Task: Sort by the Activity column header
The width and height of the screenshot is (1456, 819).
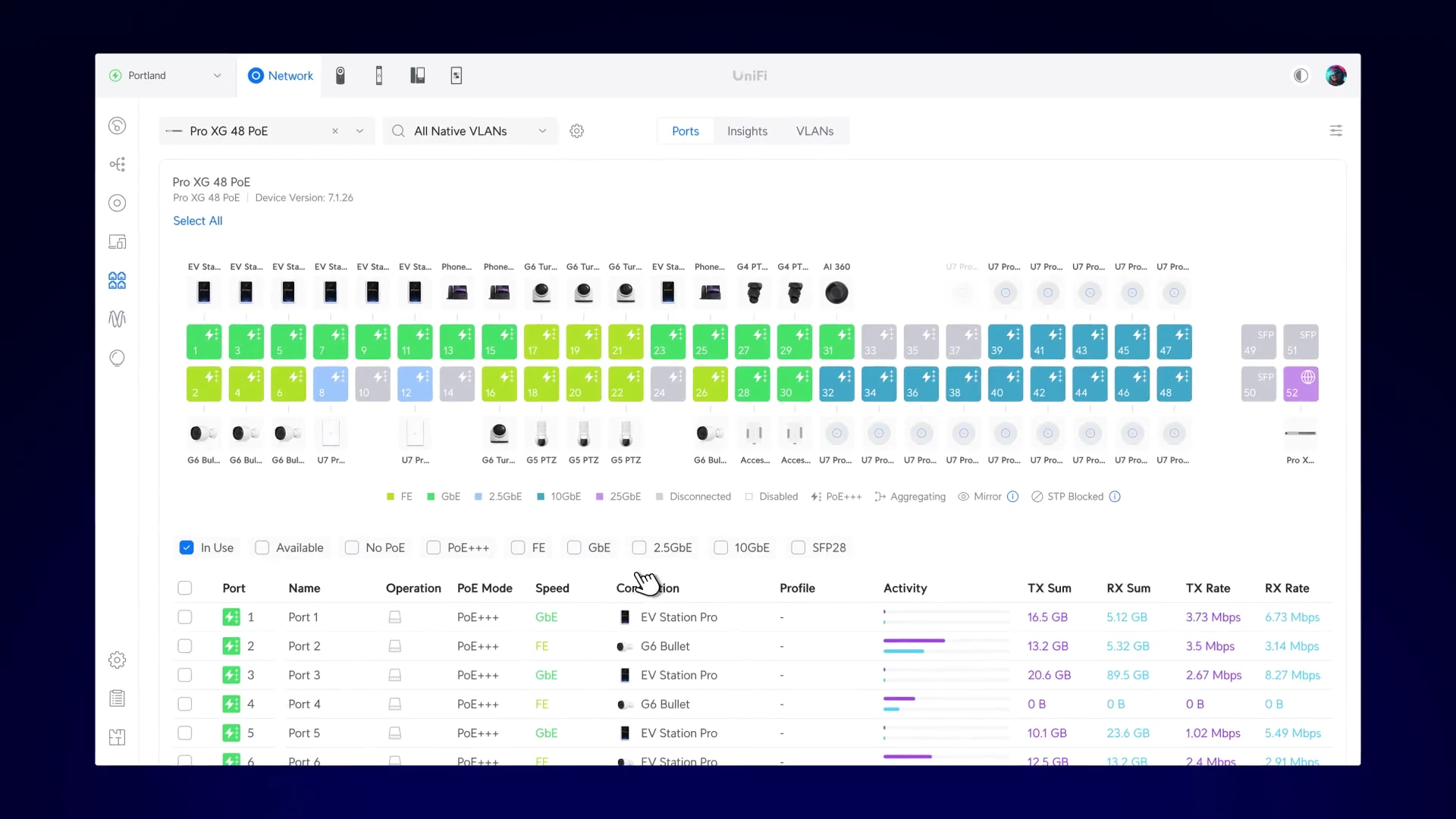Action: (x=905, y=588)
